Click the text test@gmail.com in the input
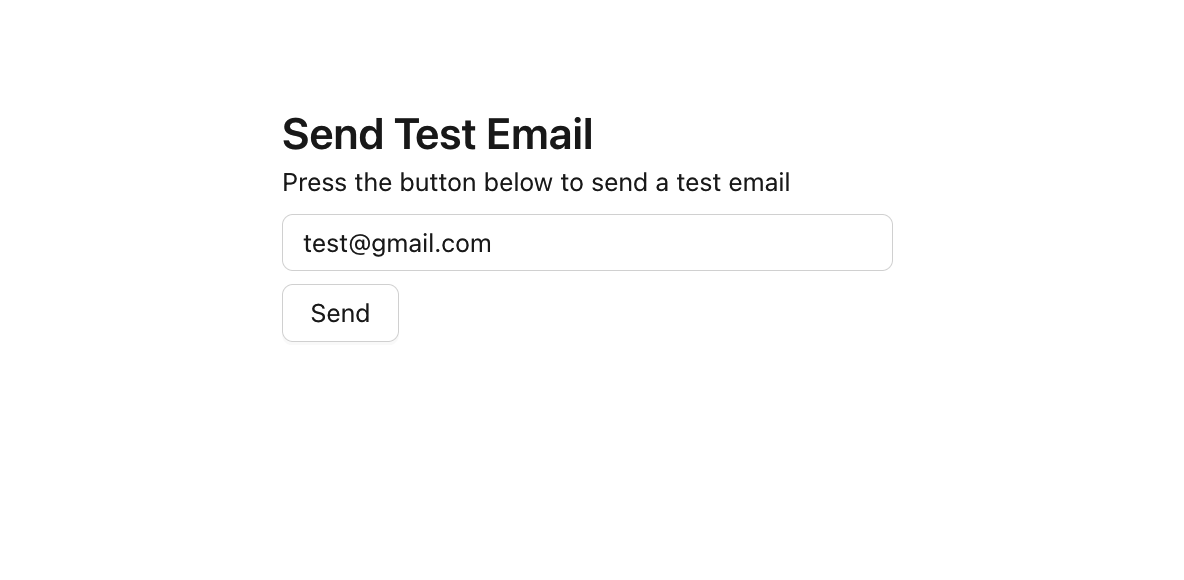The height and width of the screenshot is (580, 1184). tap(397, 244)
